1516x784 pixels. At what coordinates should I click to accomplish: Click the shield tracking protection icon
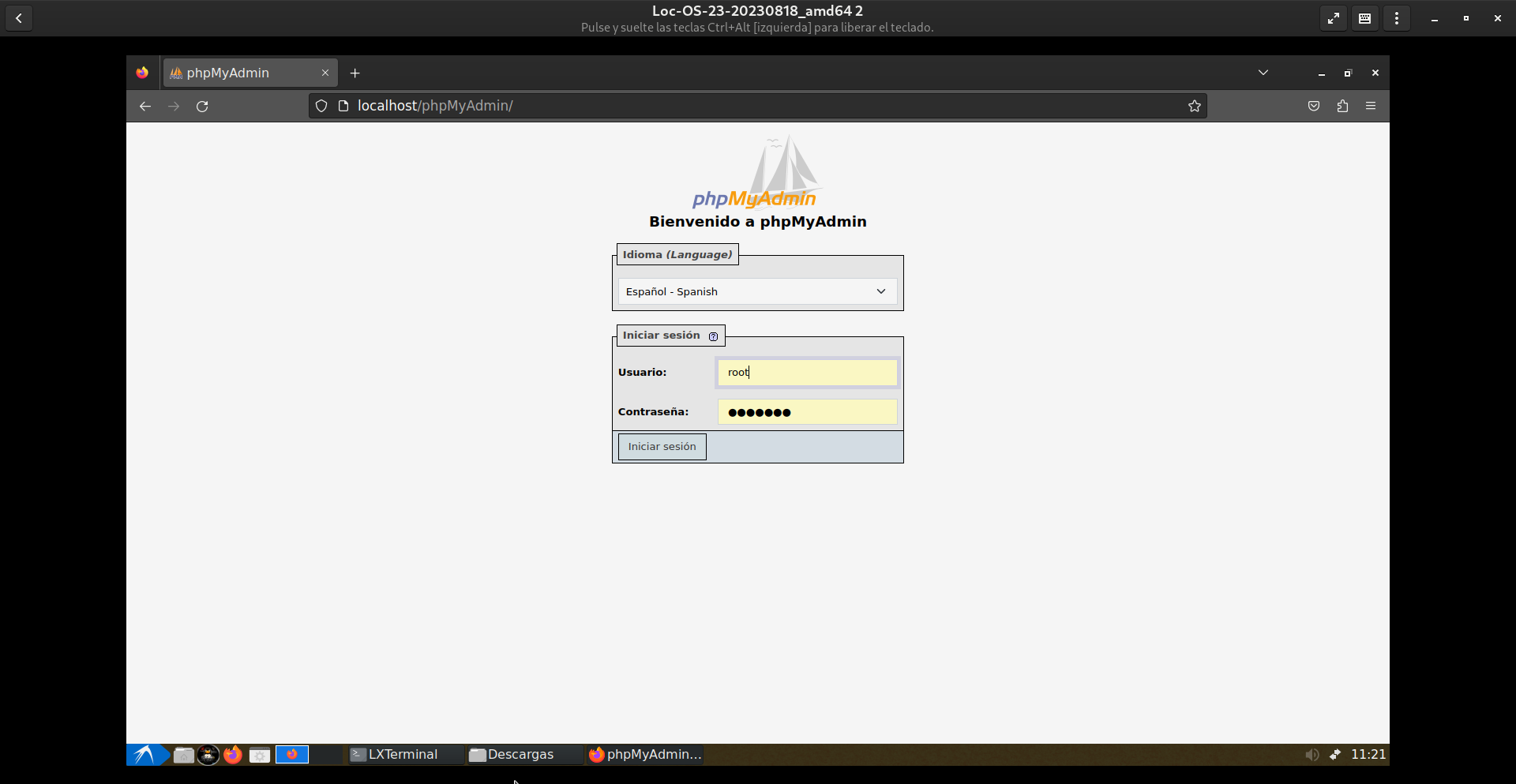[321, 106]
